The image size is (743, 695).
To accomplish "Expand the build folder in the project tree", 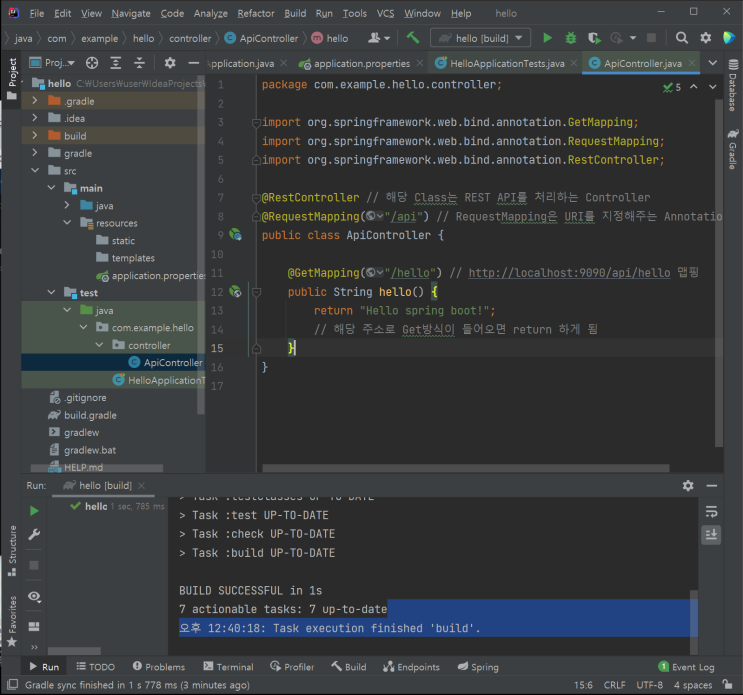I will pos(37,136).
